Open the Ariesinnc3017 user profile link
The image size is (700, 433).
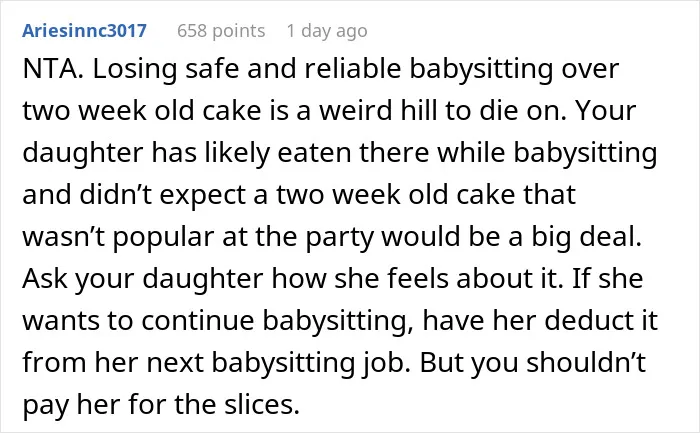[84, 31]
